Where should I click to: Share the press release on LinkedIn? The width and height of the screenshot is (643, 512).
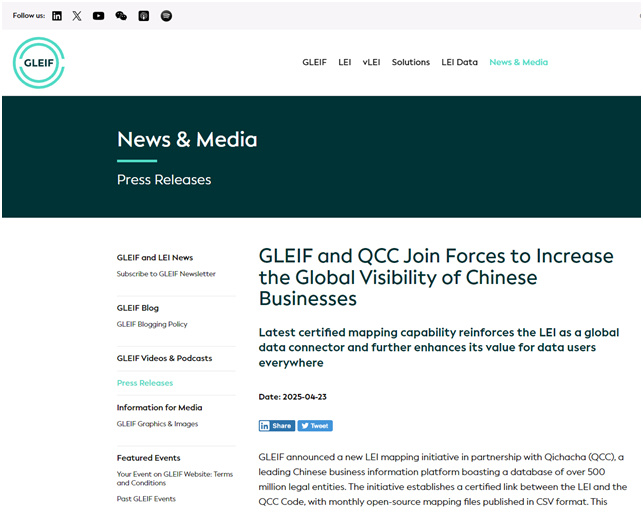click(277, 426)
